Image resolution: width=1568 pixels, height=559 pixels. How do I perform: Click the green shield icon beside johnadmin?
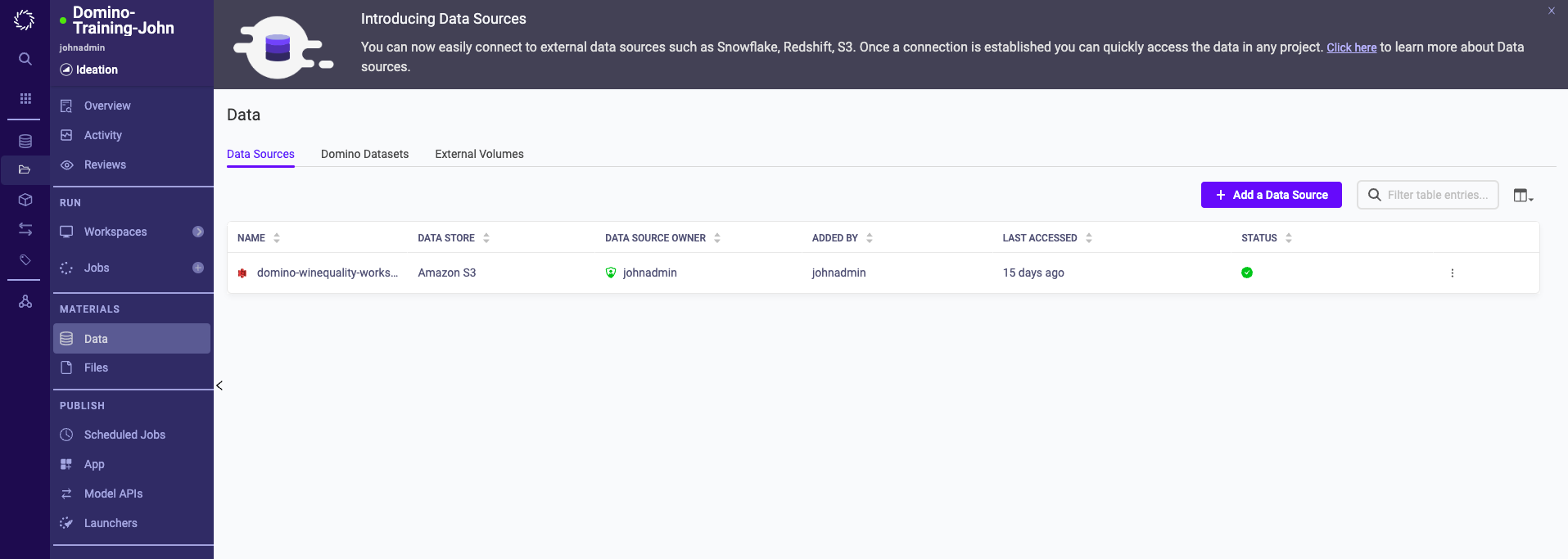pos(611,273)
